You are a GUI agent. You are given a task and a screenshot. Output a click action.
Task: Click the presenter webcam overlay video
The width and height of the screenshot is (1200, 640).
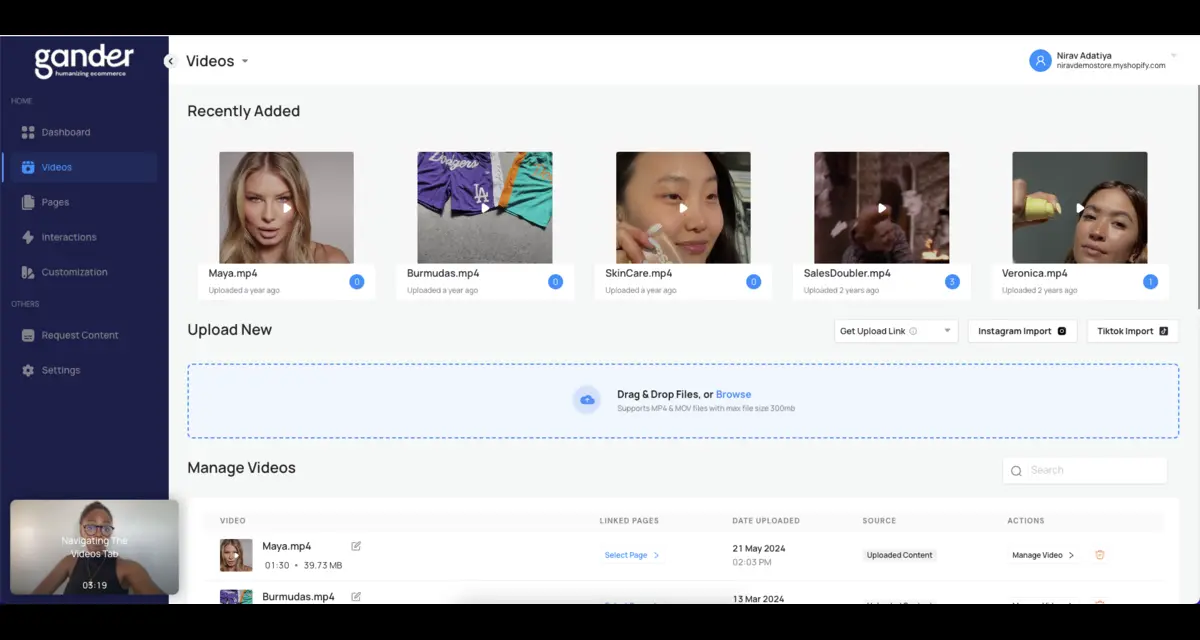(94, 548)
